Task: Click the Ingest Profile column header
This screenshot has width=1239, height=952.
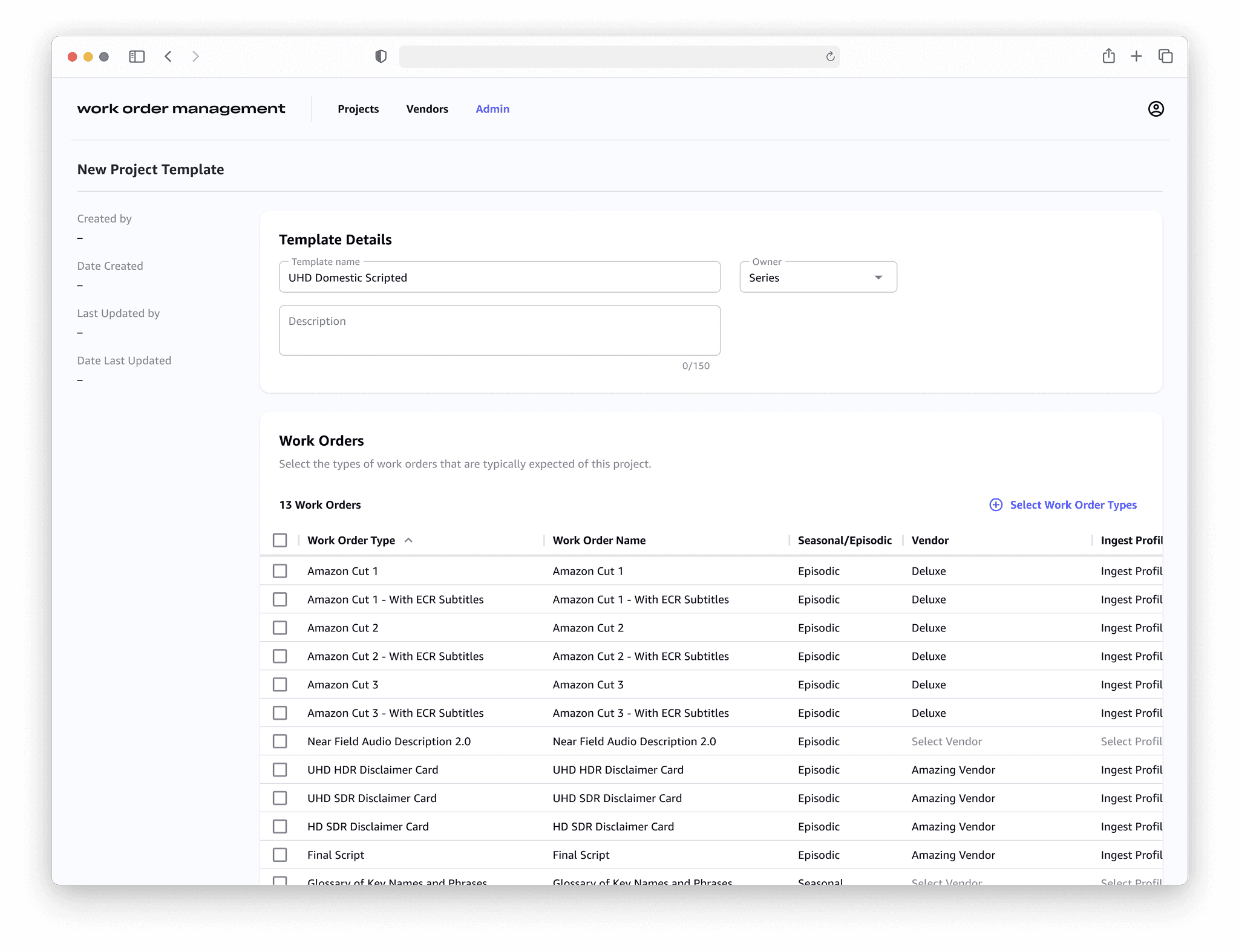Action: tap(1131, 540)
